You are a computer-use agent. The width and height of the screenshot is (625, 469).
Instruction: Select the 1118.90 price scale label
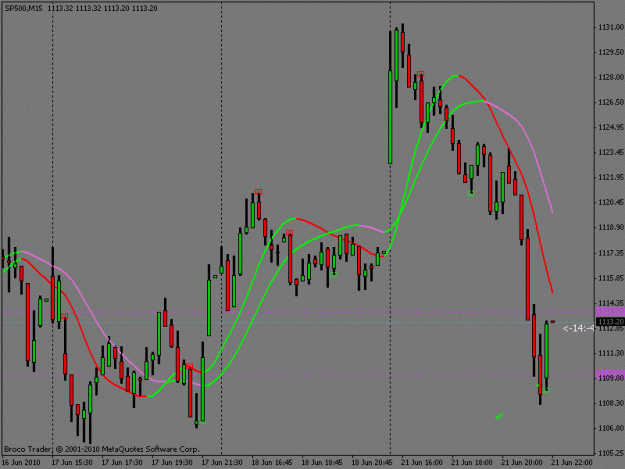[610, 228]
